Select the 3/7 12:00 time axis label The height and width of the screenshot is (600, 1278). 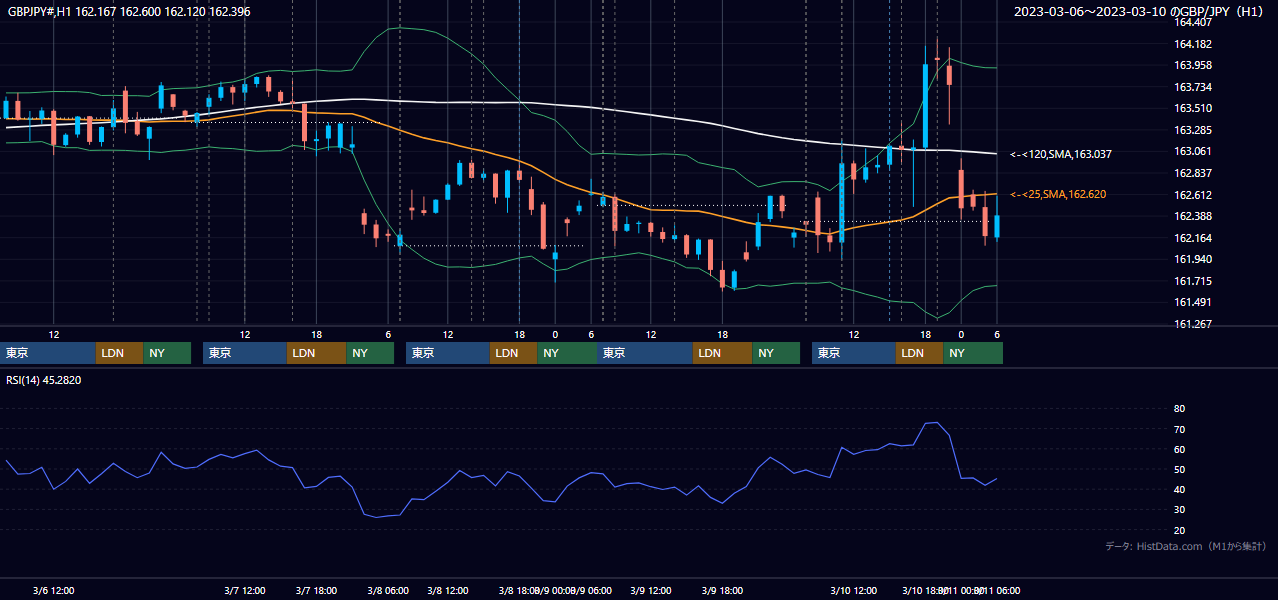245,590
